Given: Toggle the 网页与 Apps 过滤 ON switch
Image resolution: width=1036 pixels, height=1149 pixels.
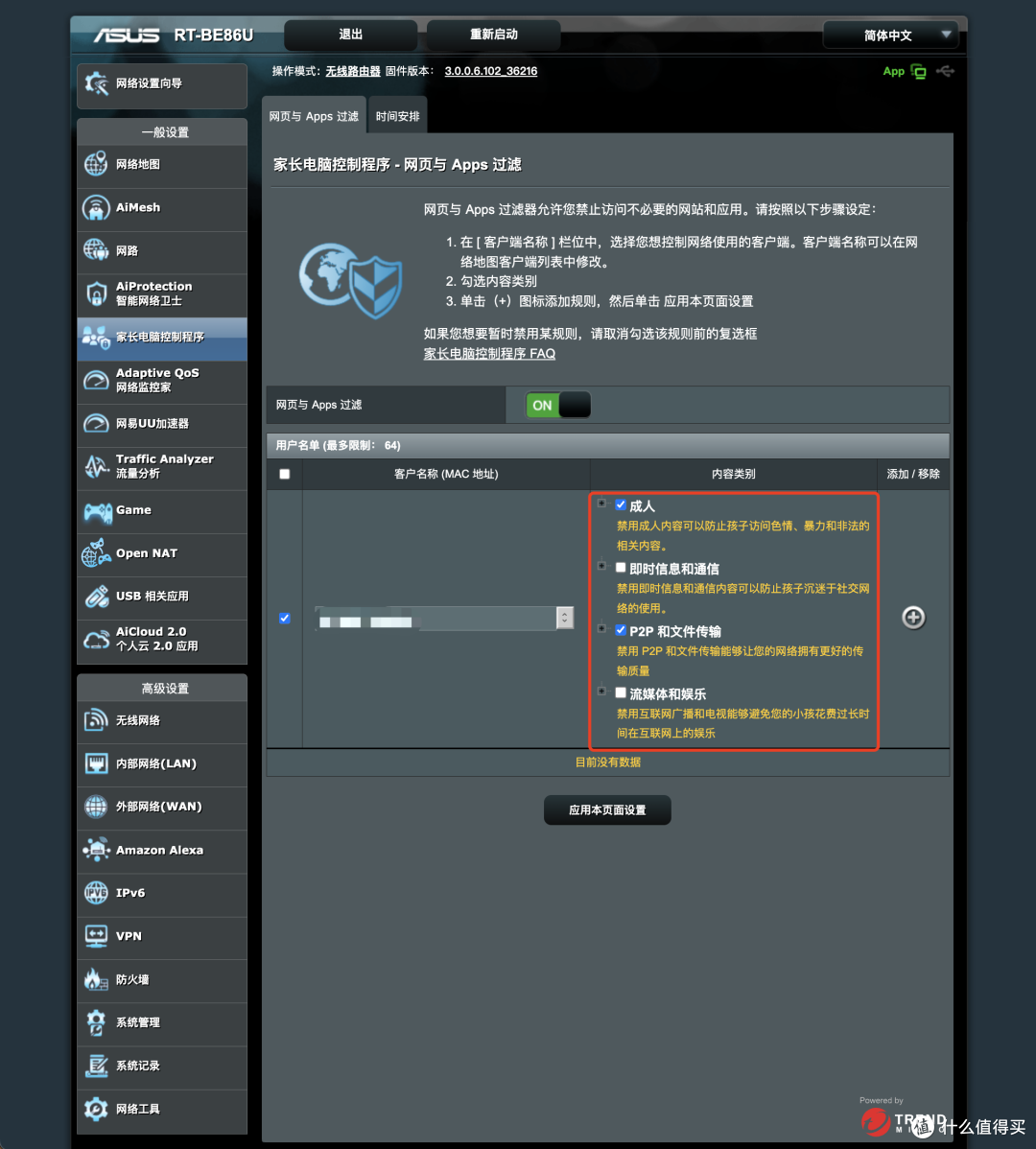Looking at the screenshot, I should (x=558, y=406).
